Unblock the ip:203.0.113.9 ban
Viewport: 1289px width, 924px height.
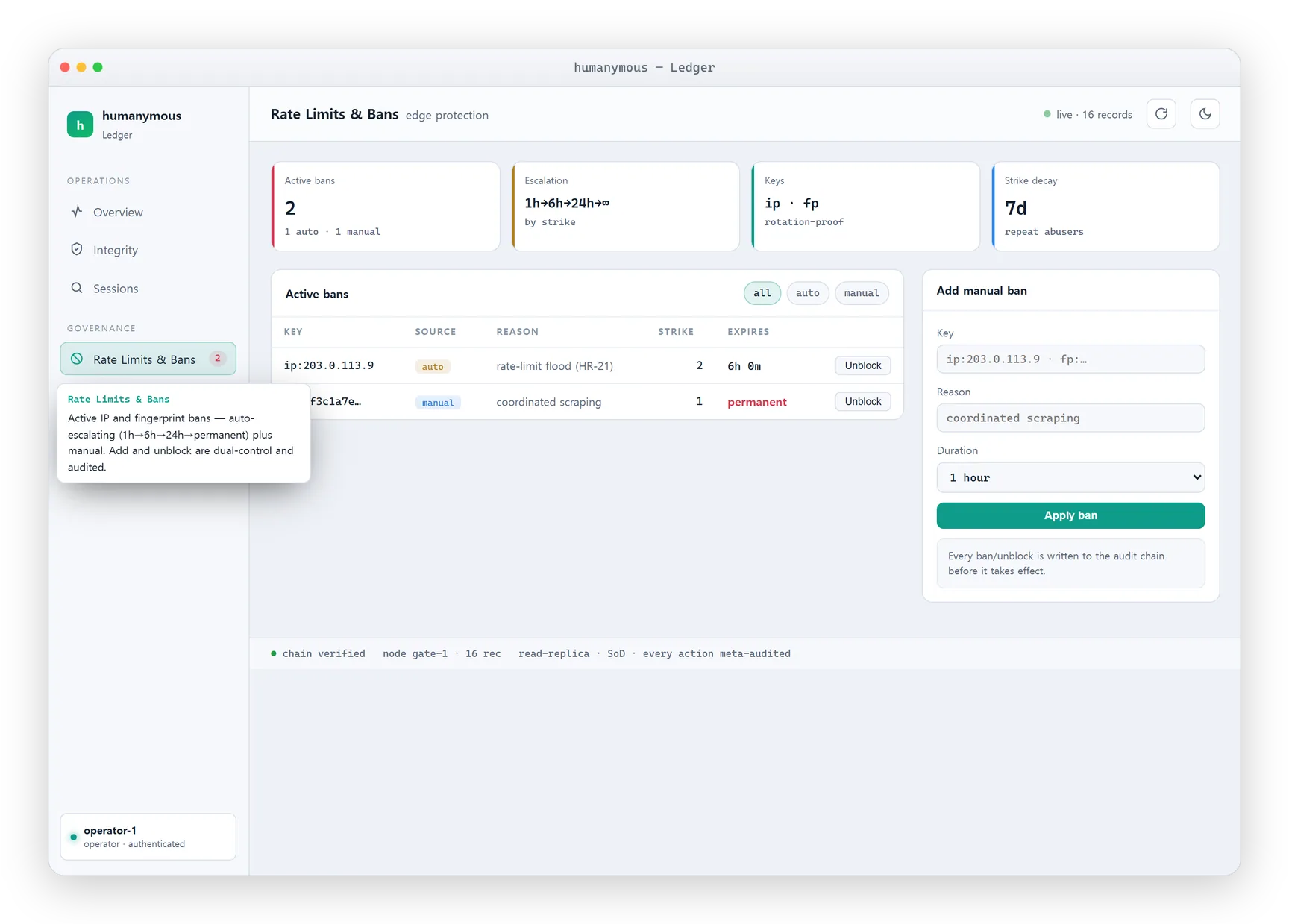[x=862, y=365]
